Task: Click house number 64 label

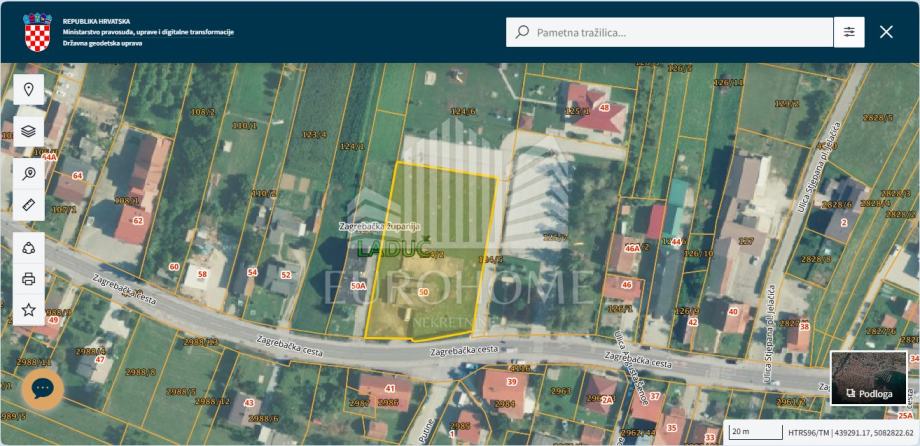Action: point(77,175)
